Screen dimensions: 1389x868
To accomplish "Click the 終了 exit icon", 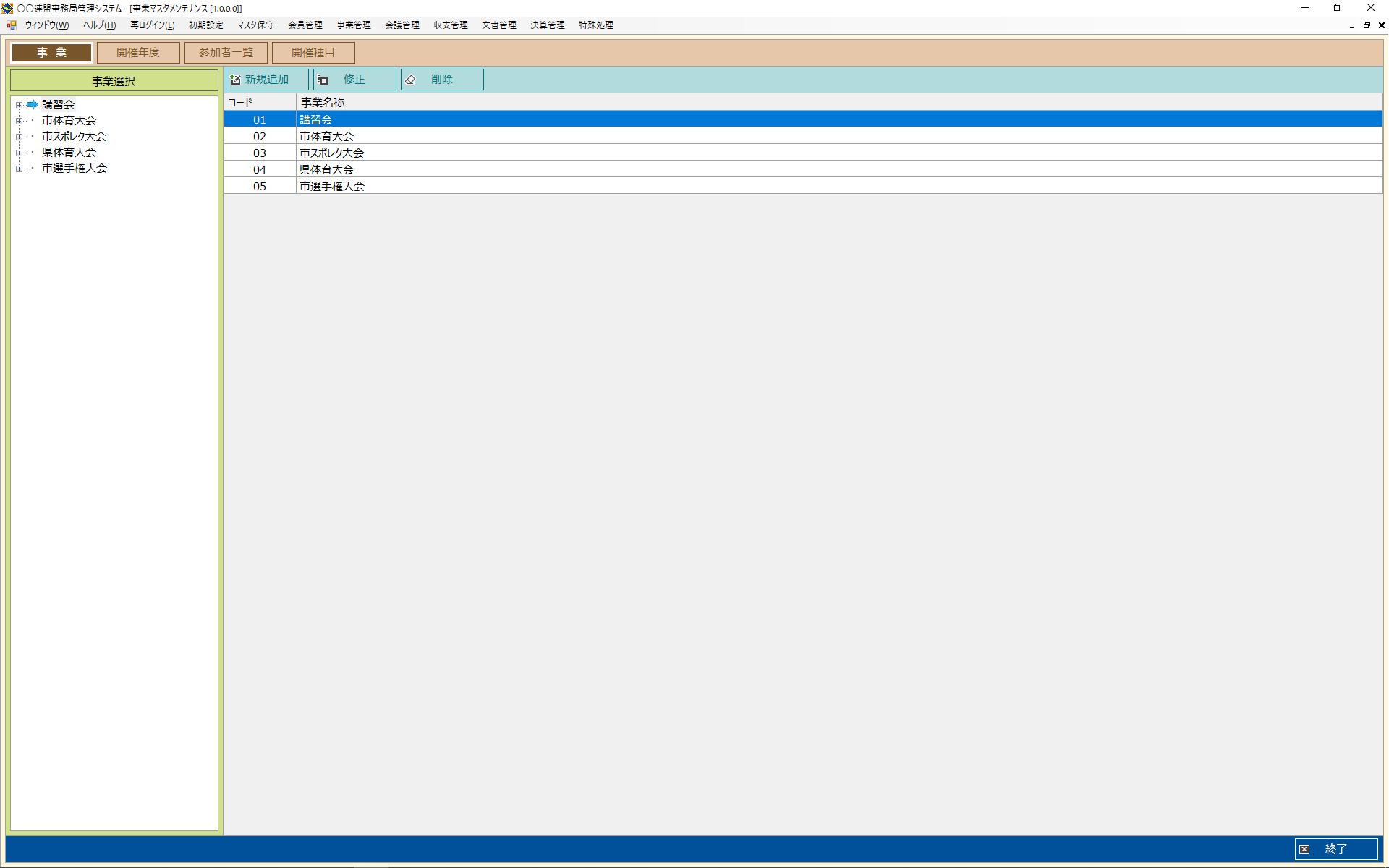I will pos(1304,849).
